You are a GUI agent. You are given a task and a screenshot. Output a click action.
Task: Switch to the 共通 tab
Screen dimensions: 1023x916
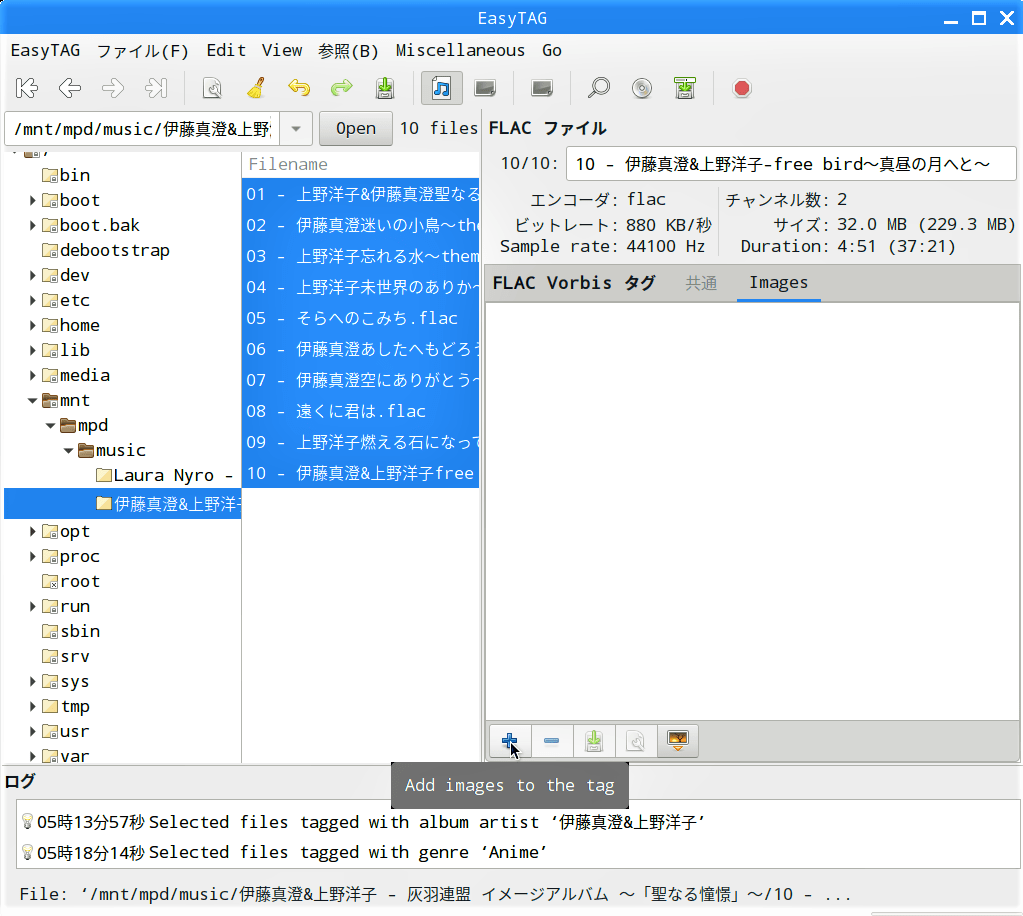pyautogui.click(x=701, y=282)
